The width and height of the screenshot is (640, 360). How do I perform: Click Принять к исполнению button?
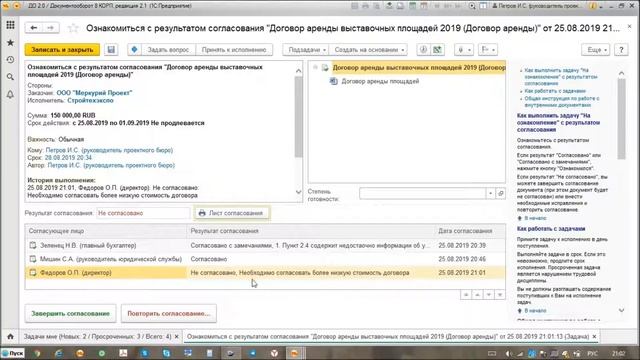coord(234,50)
